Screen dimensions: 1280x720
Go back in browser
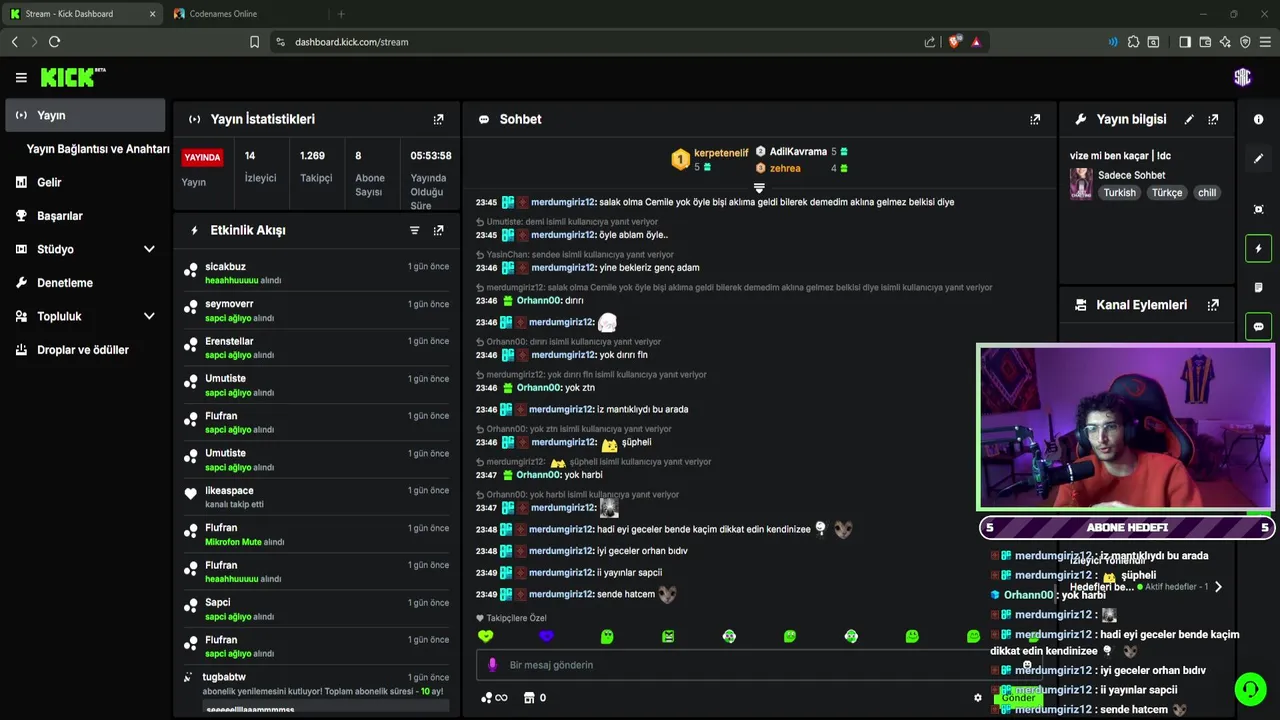pyautogui.click(x=14, y=42)
